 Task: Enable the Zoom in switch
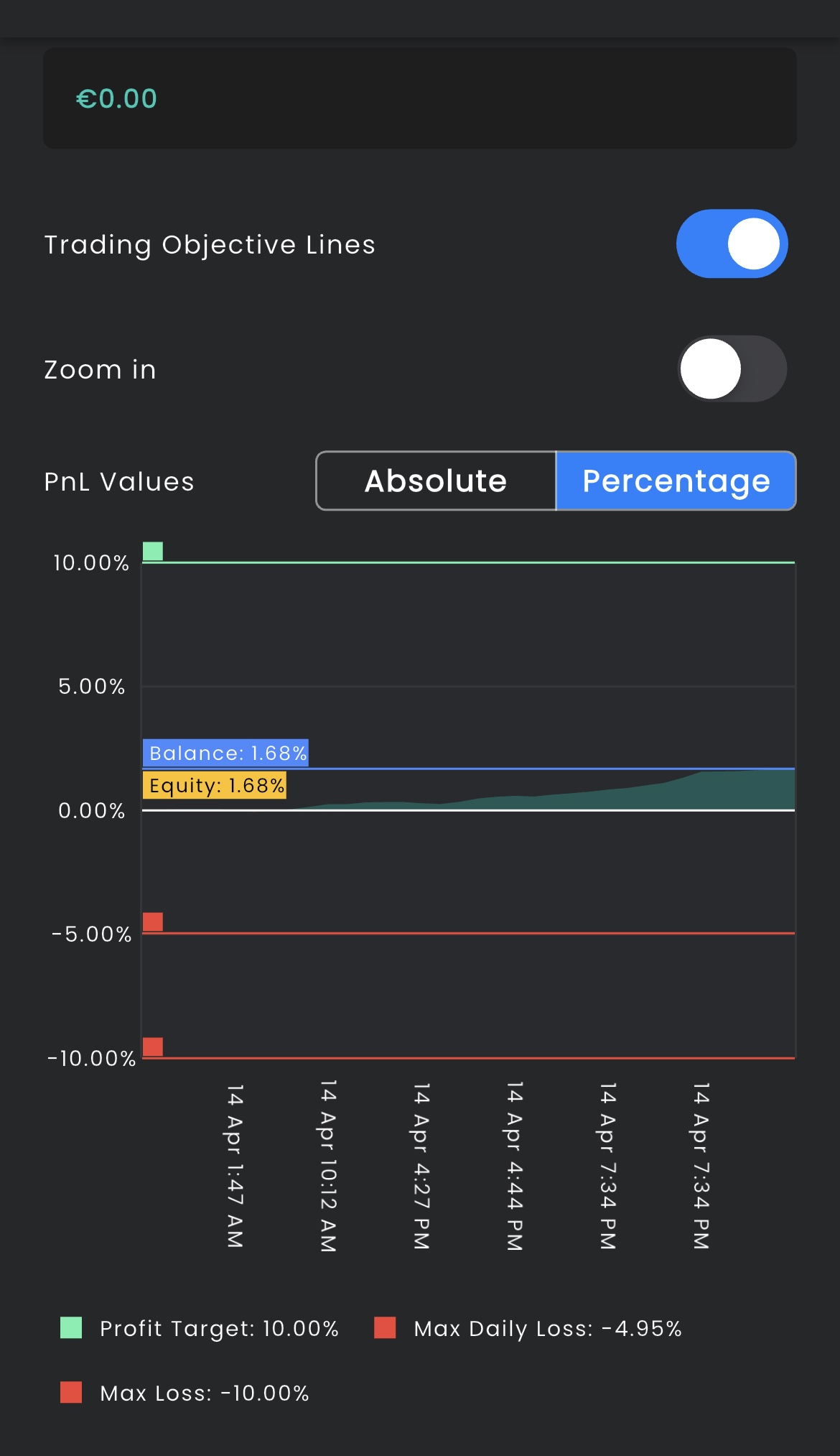coord(732,368)
